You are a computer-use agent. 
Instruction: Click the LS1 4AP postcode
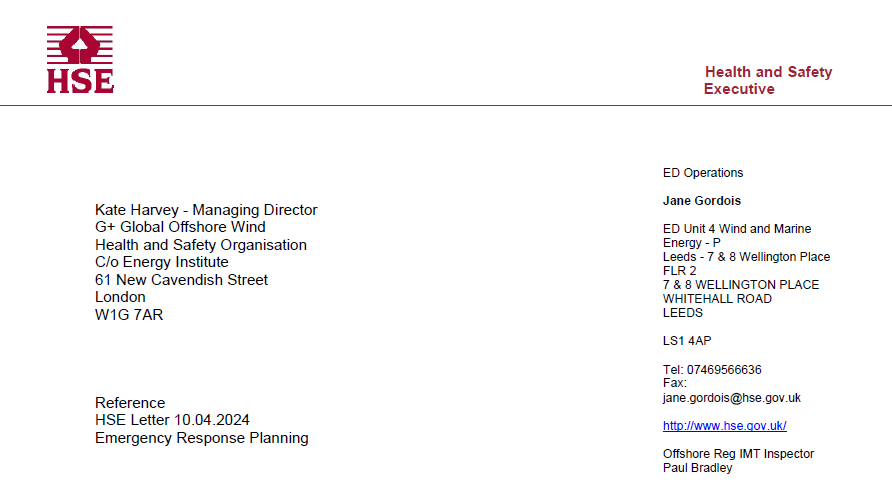tap(687, 341)
